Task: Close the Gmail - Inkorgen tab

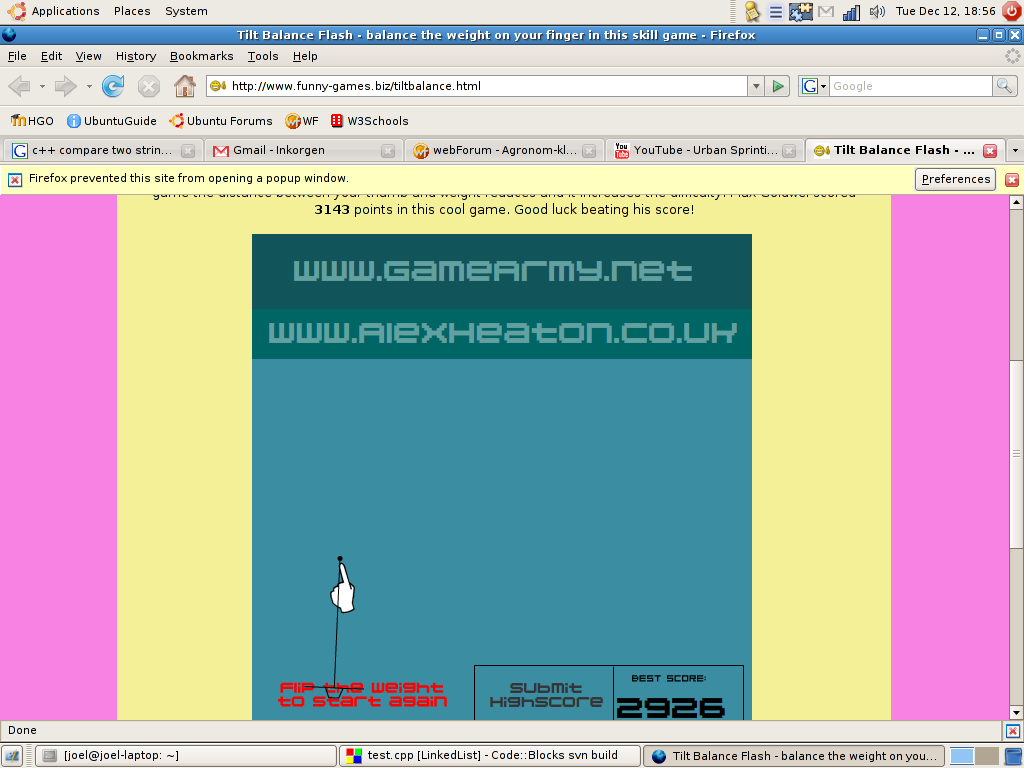Action: click(x=388, y=151)
